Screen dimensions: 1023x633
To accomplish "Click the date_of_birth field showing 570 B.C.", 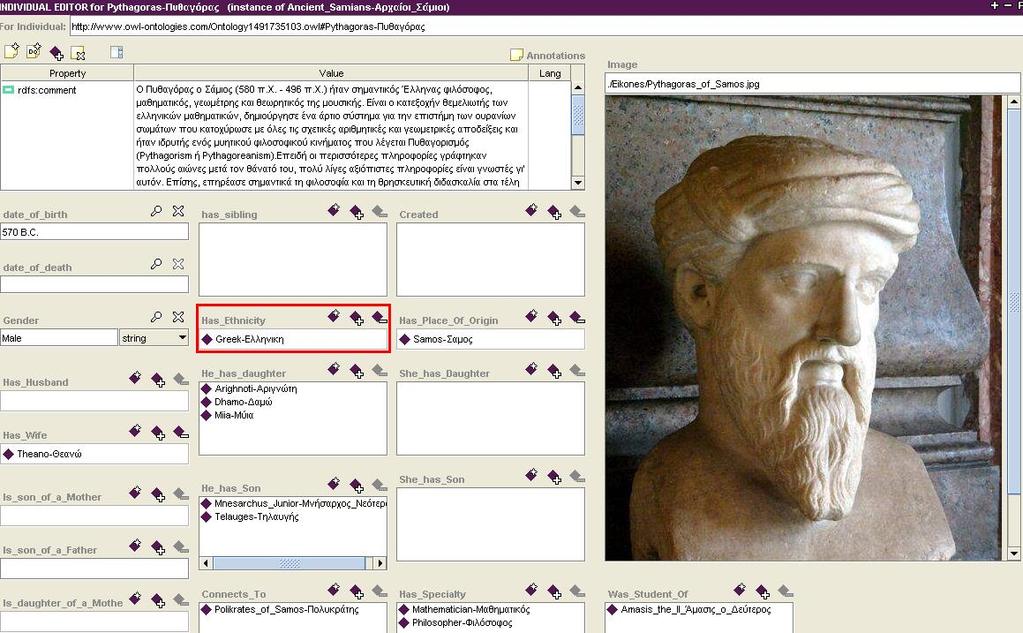I will point(95,232).
